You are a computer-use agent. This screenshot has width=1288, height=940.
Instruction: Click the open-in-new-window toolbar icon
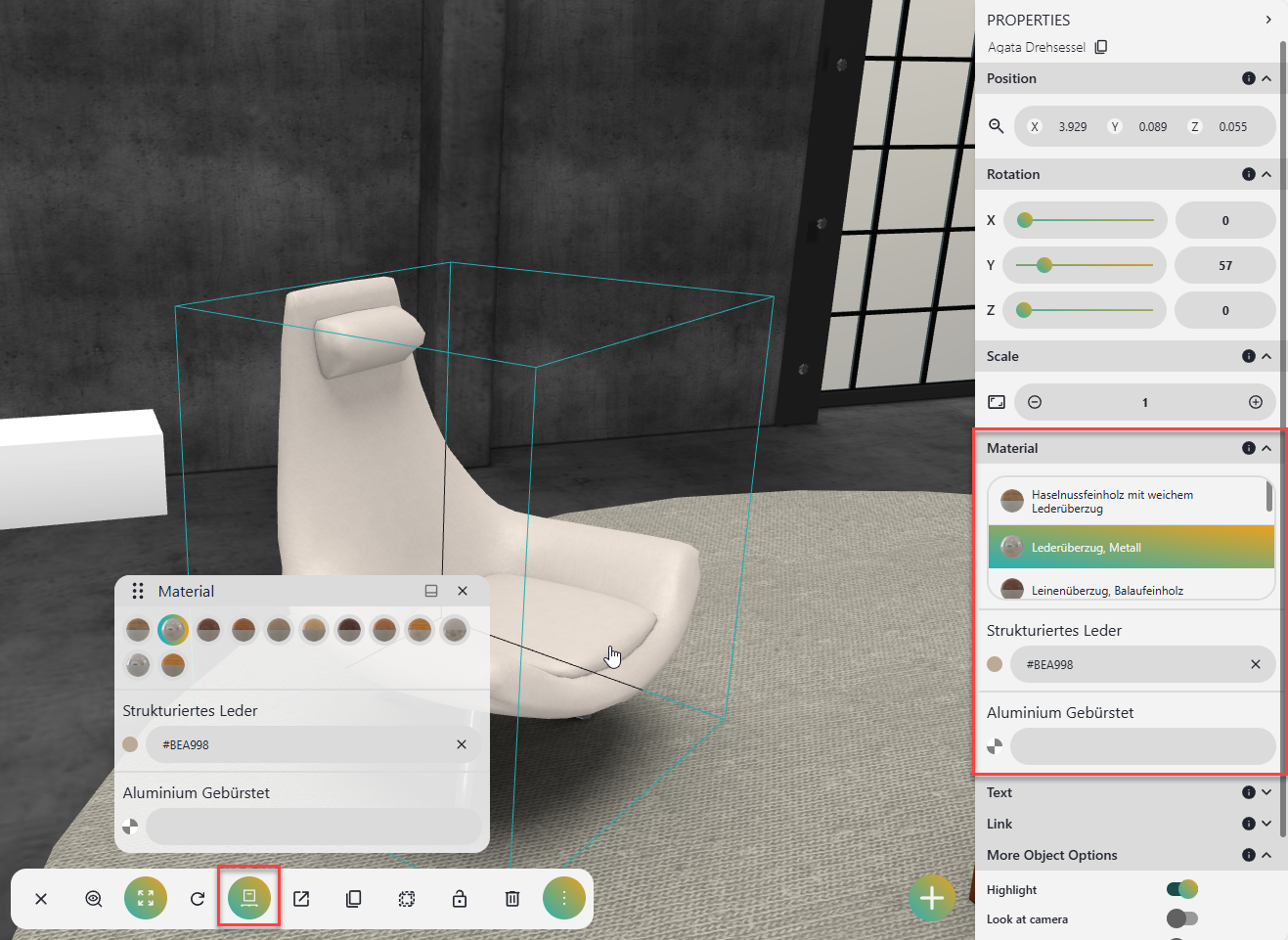click(301, 899)
